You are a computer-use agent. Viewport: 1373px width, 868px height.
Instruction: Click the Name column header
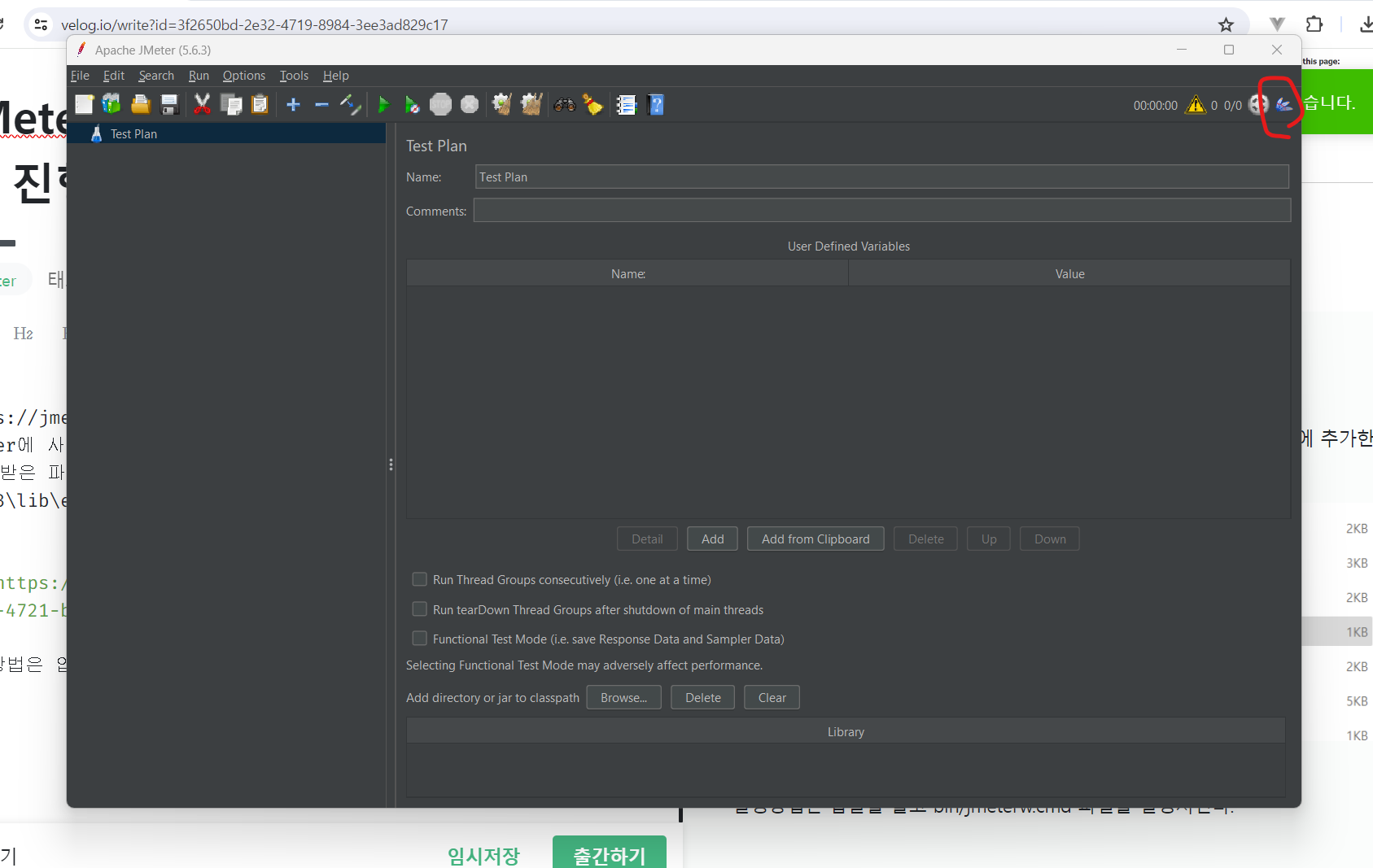pos(627,273)
